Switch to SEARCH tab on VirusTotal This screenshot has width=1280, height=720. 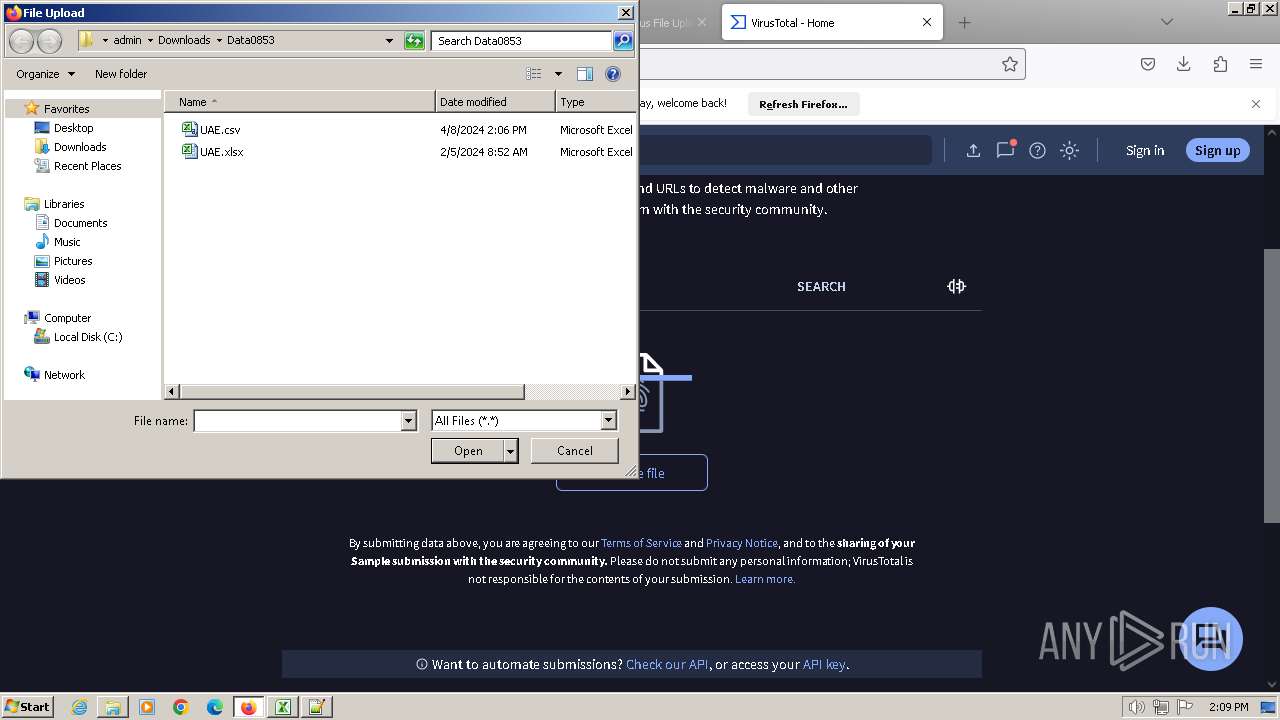(821, 287)
